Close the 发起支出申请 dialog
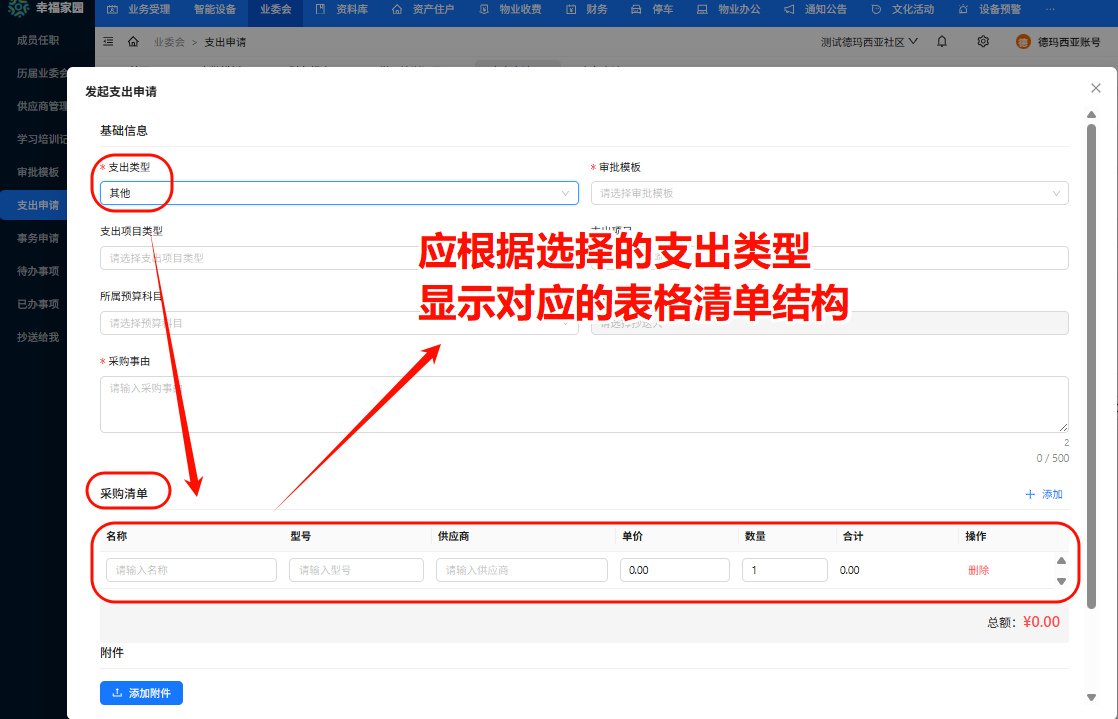 coord(1095,89)
